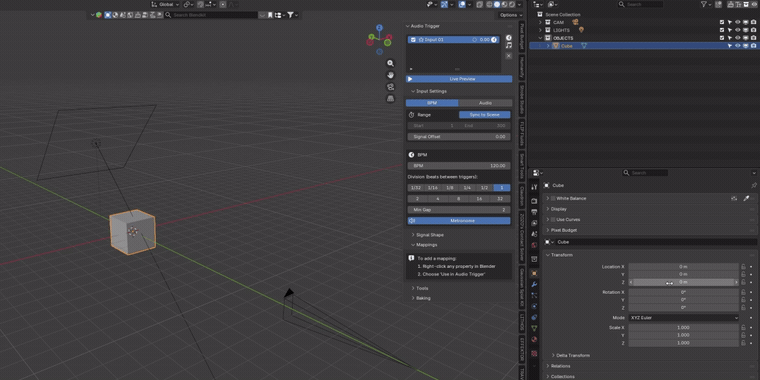This screenshot has width=760, height=380.
Task: Click the viewport zoom magnifier icon
Action: [390, 63]
